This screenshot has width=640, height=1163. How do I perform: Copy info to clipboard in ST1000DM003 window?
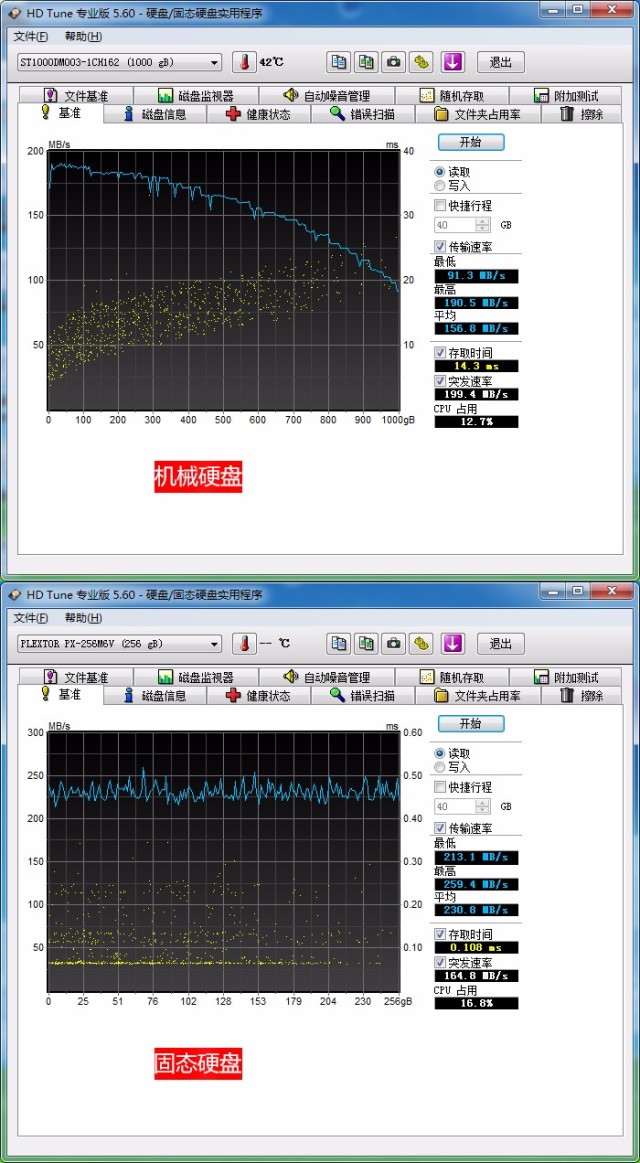point(339,62)
